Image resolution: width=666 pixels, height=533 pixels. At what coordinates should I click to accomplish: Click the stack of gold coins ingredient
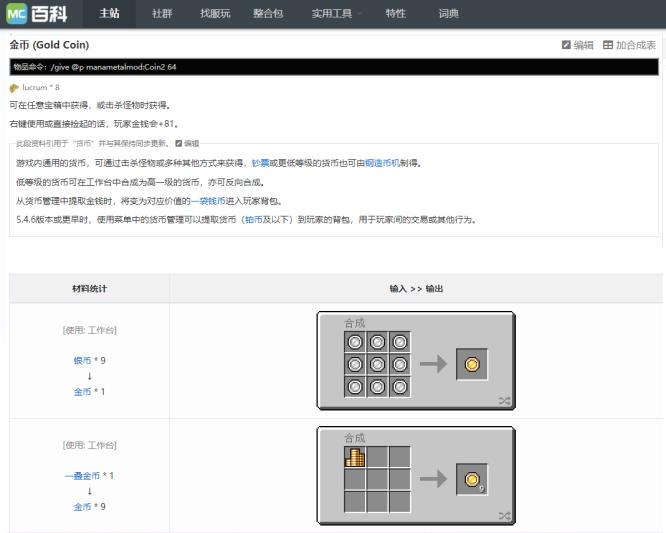click(x=355, y=457)
